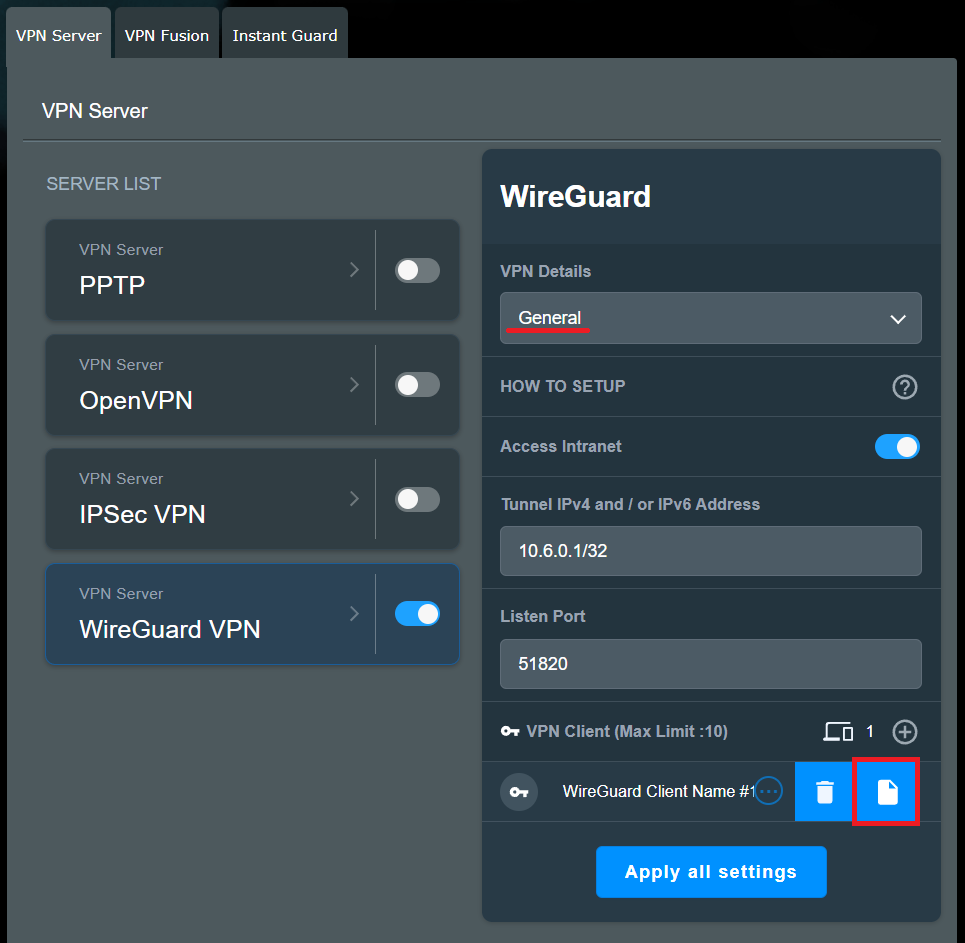This screenshot has width=965, height=943.
Task: Click the VPN Client (Max Limit :10) label
Action: [x=627, y=731]
